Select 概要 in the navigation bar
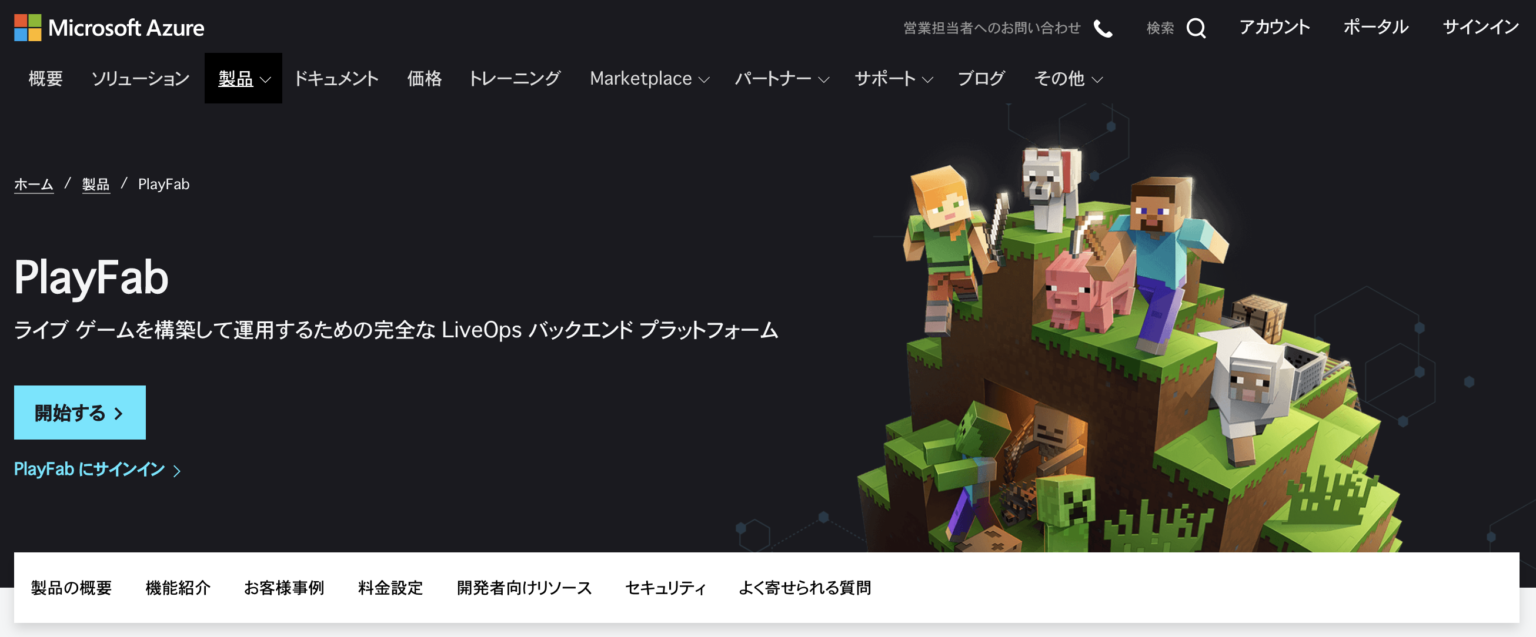Image resolution: width=1536 pixels, height=637 pixels. pos(46,78)
